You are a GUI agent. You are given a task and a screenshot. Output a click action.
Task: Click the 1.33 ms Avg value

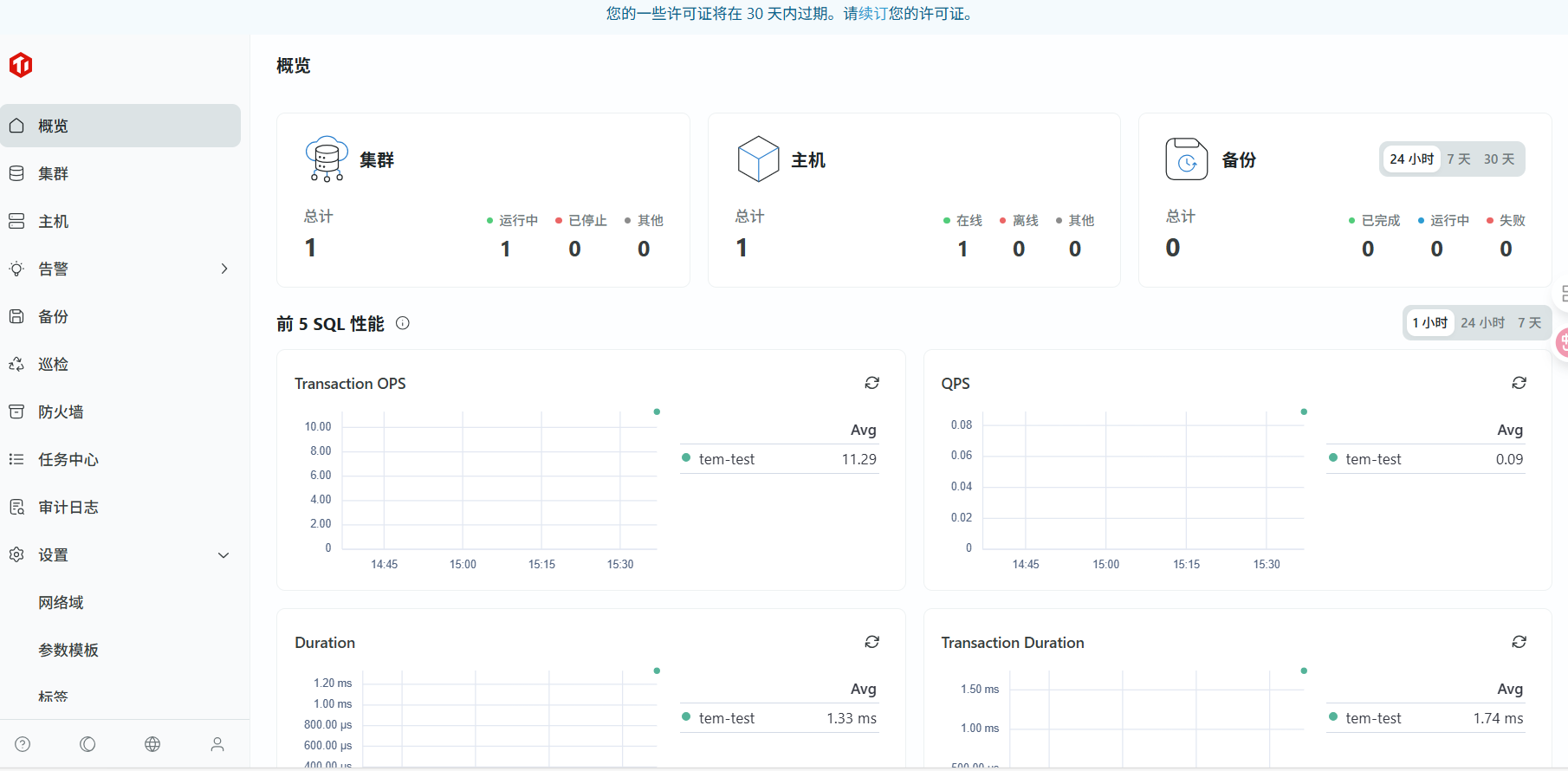pyautogui.click(x=852, y=718)
